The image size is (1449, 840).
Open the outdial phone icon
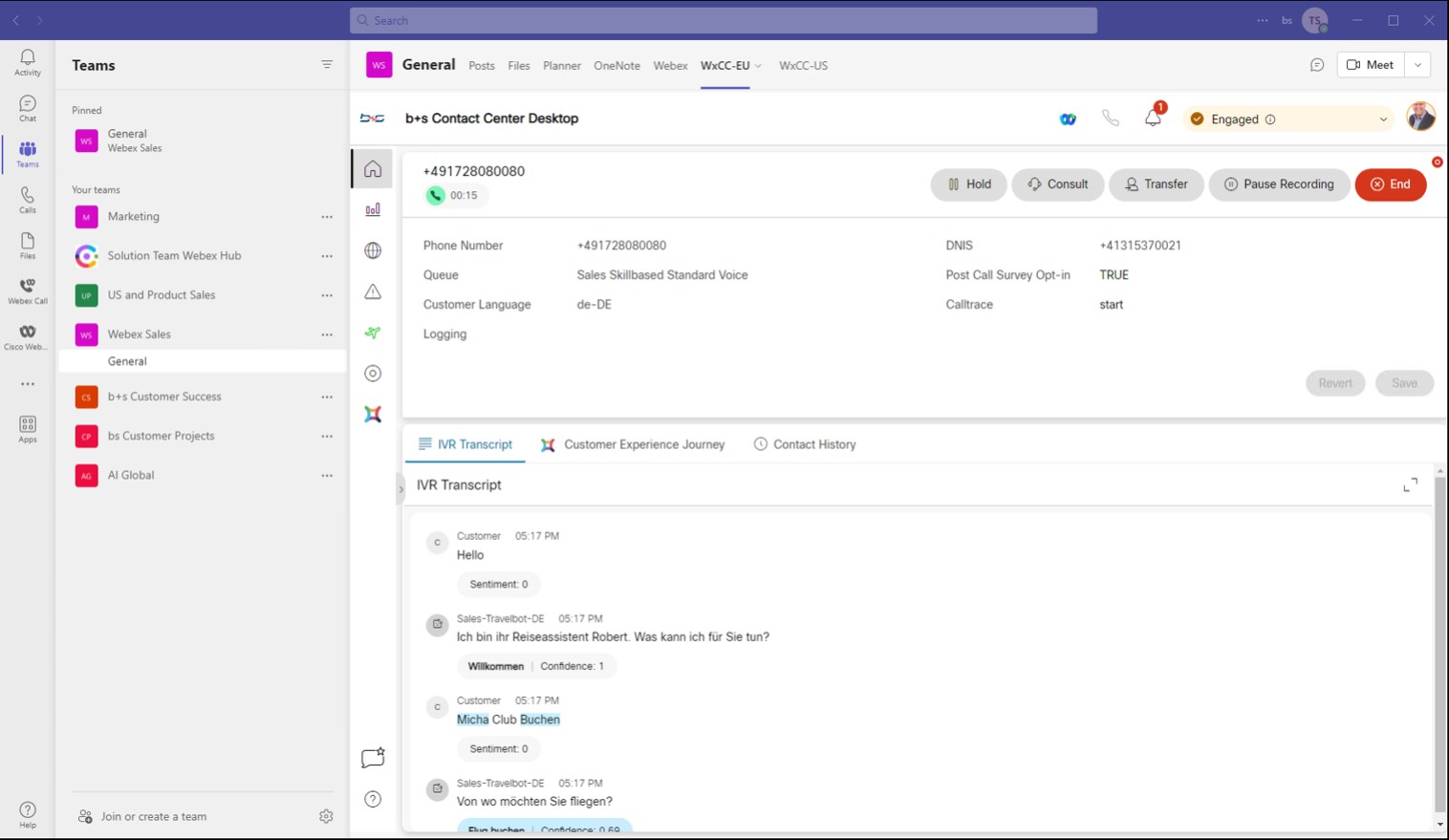1110,118
